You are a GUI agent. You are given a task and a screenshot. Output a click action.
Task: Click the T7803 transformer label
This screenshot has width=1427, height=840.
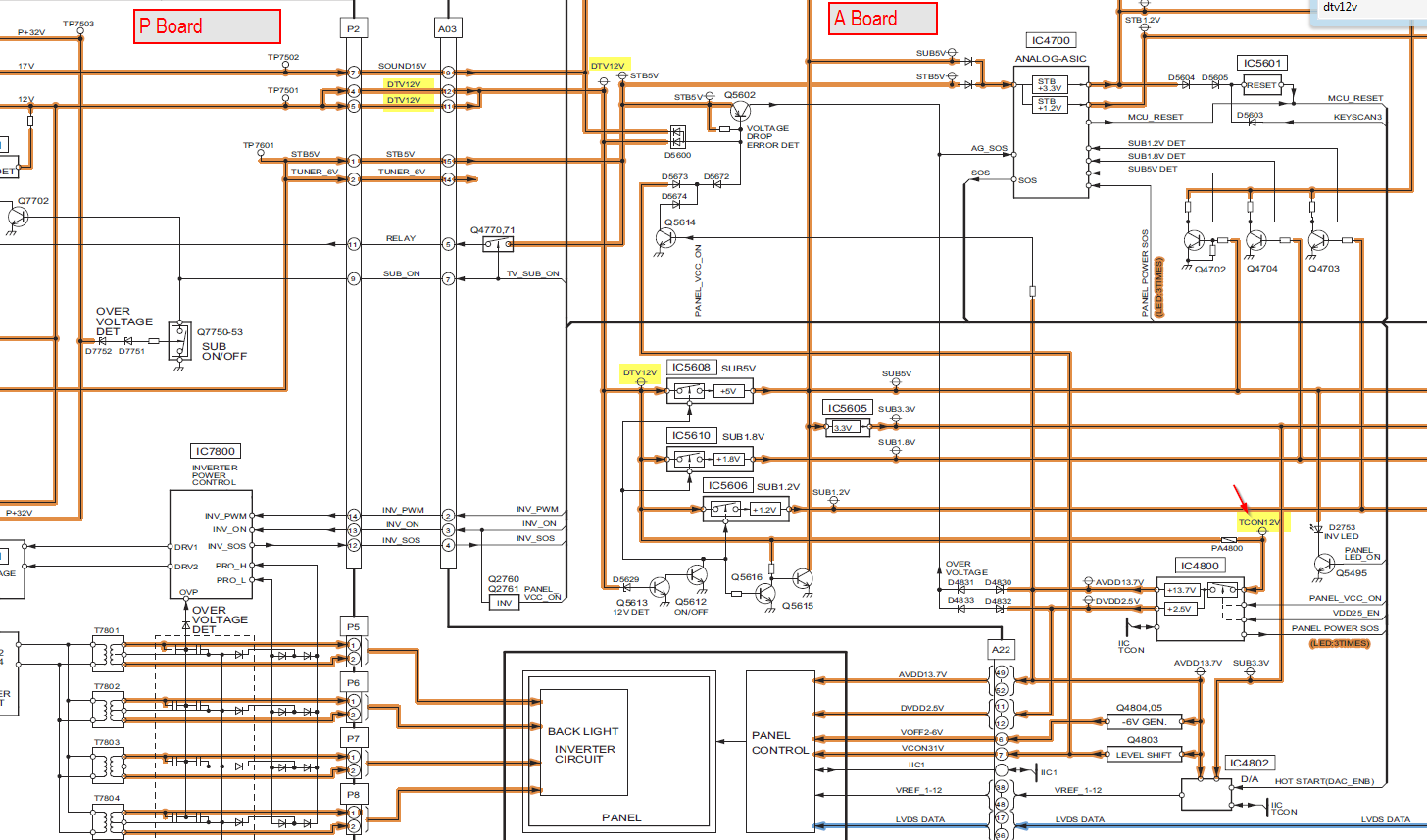[x=107, y=743]
